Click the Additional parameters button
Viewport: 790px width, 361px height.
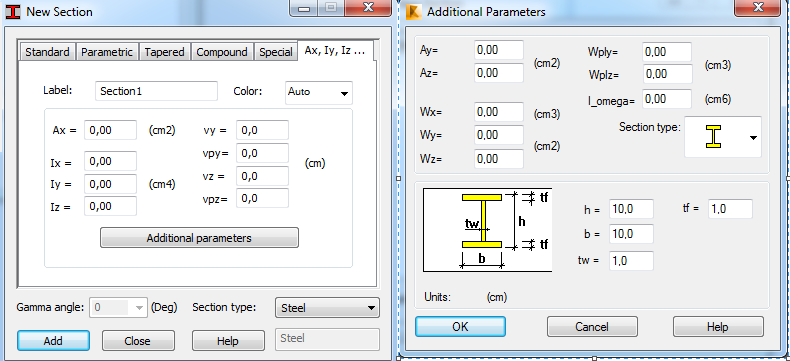pyautogui.click(x=199, y=238)
